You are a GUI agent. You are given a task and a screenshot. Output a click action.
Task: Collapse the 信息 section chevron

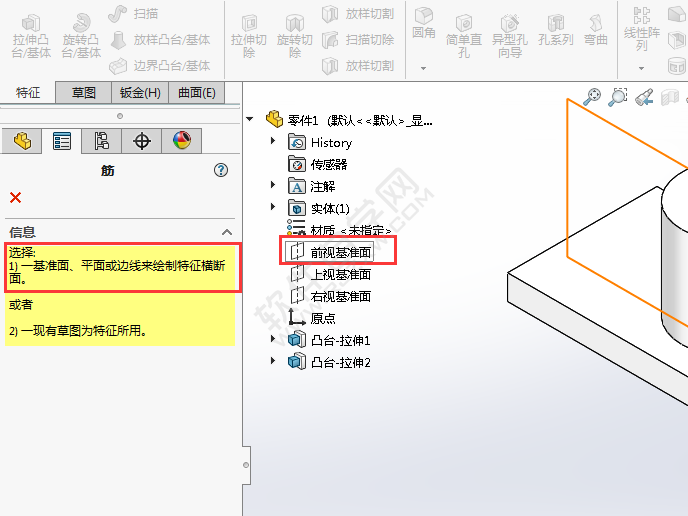(x=227, y=232)
